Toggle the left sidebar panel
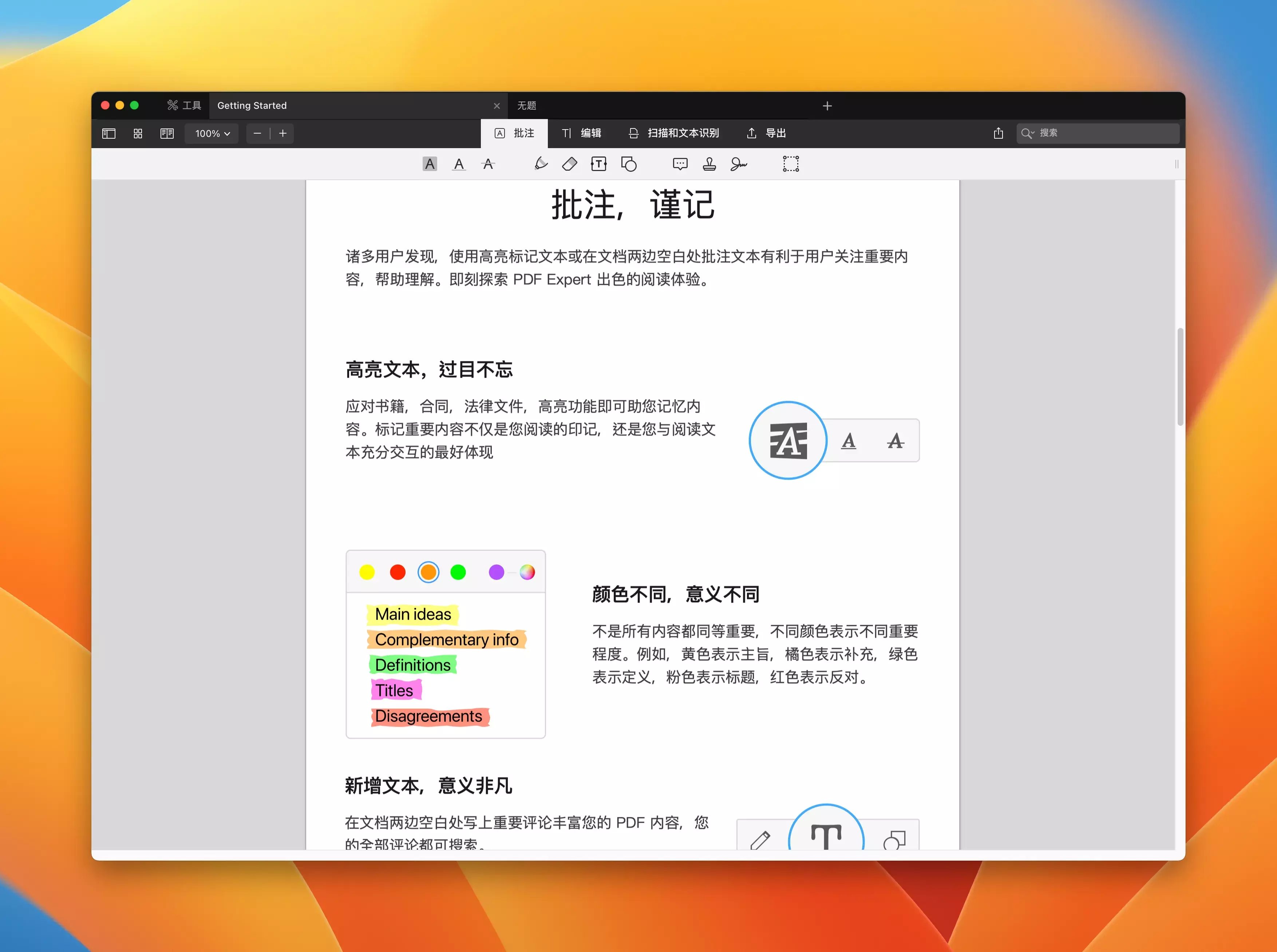 tap(109, 134)
